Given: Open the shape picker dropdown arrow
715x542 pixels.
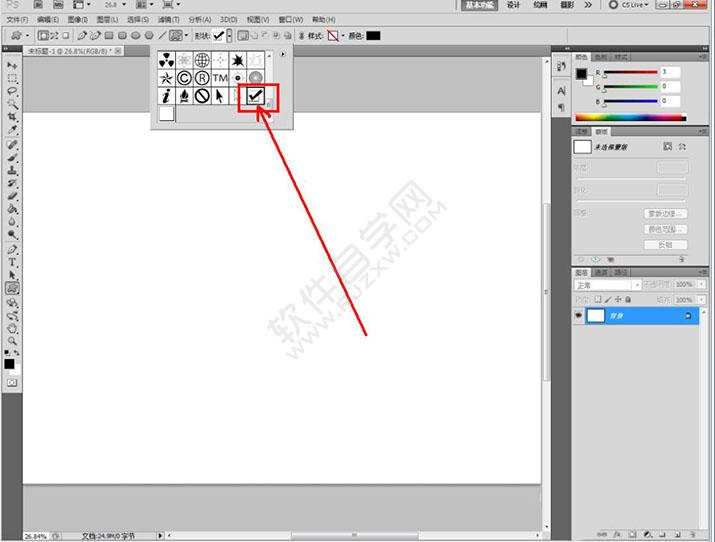Looking at the screenshot, I should coord(229,36).
